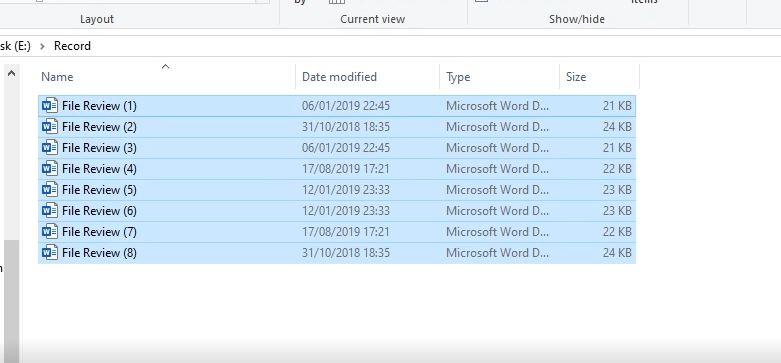Click the Word icon of File Review (1)
Screen dimensions: 781x363
click(x=50, y=106)
